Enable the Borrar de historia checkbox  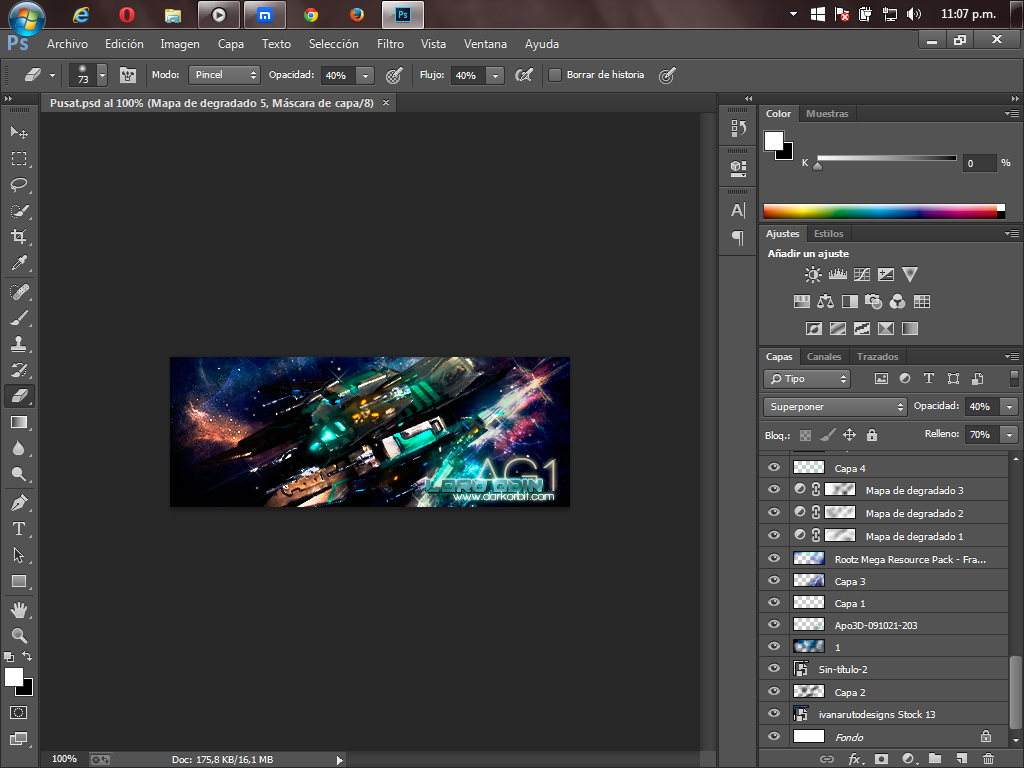point(554,75)
